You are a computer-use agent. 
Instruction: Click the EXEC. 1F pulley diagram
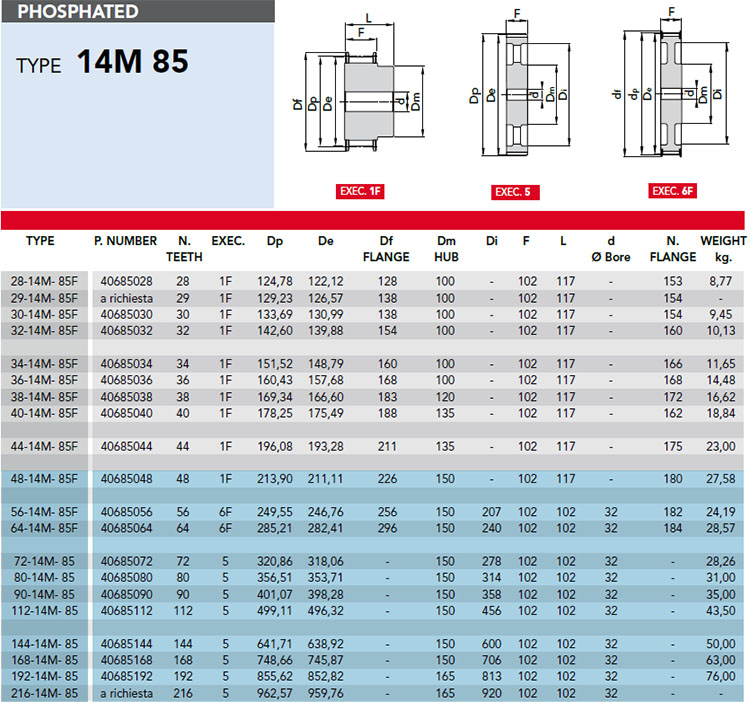pyautogui.click(x=359, y=84)
